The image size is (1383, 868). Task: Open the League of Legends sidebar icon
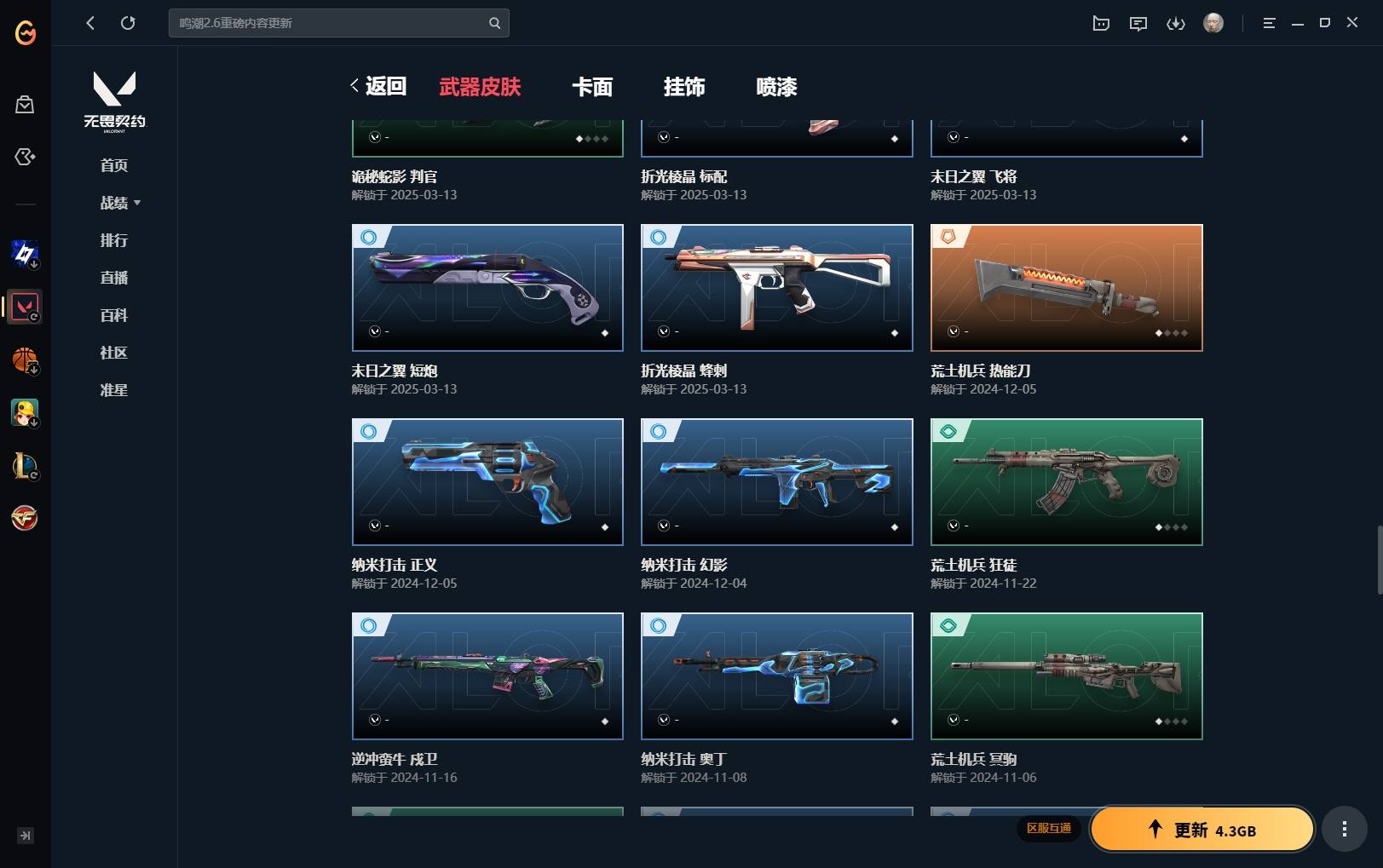(25, 466)
